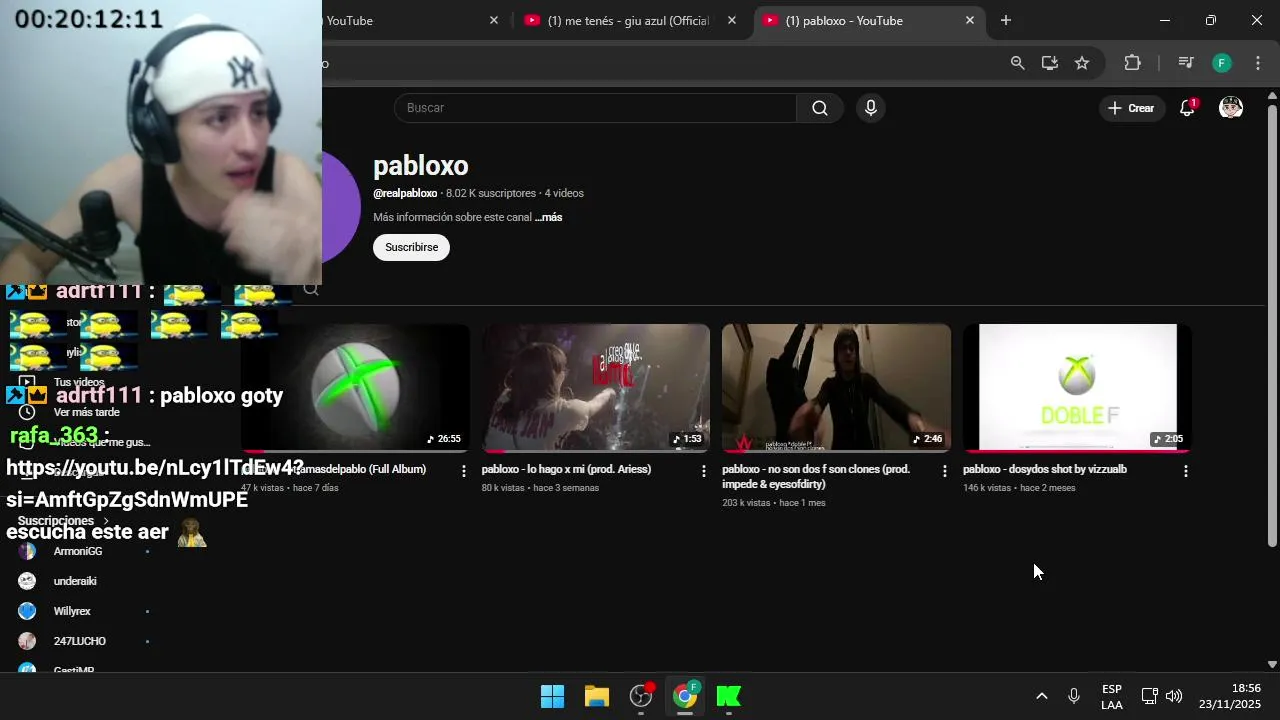Image resolution: width=1280 pixels, height=720 pixels.
Task: Open OBS Studio from the taskbar
Action: pyautogui.click(x=641, y=696)
